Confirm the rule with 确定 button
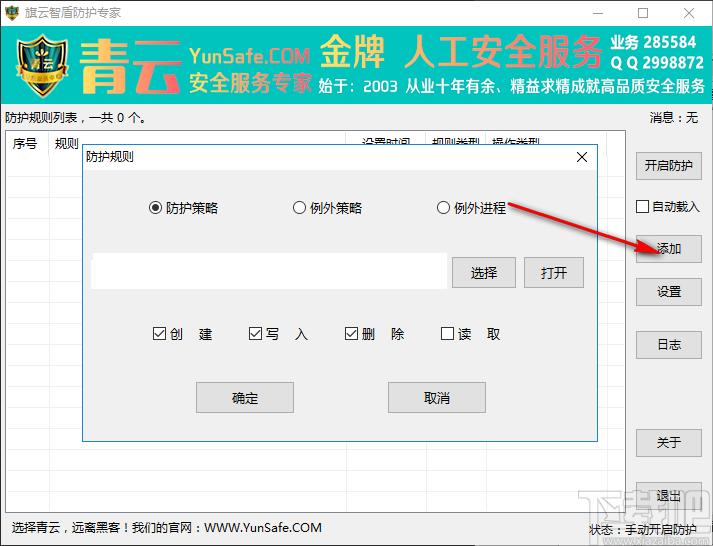Viewport: 713px width, 546px height. coord(245,398)
